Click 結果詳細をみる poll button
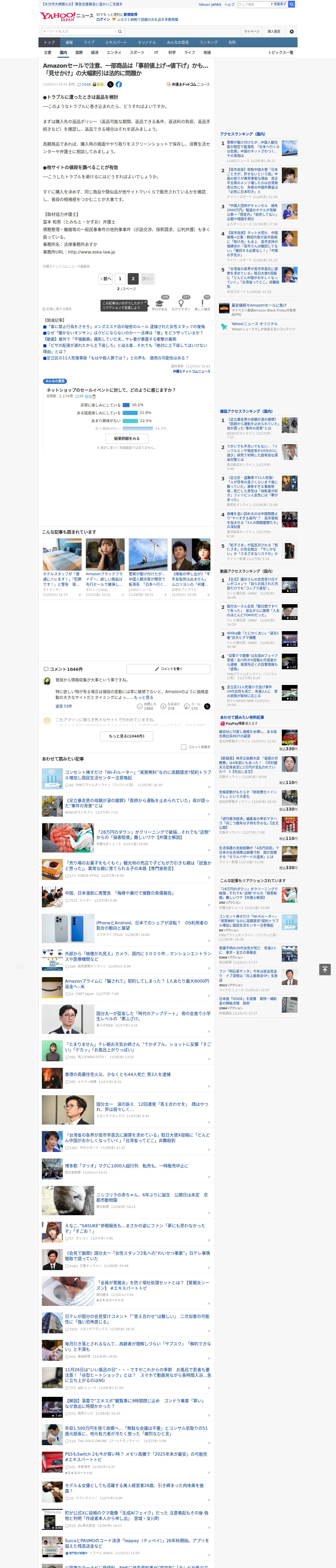Image resolution: width=336 pixels, height=1568 pixels. (x=127, y=438)
